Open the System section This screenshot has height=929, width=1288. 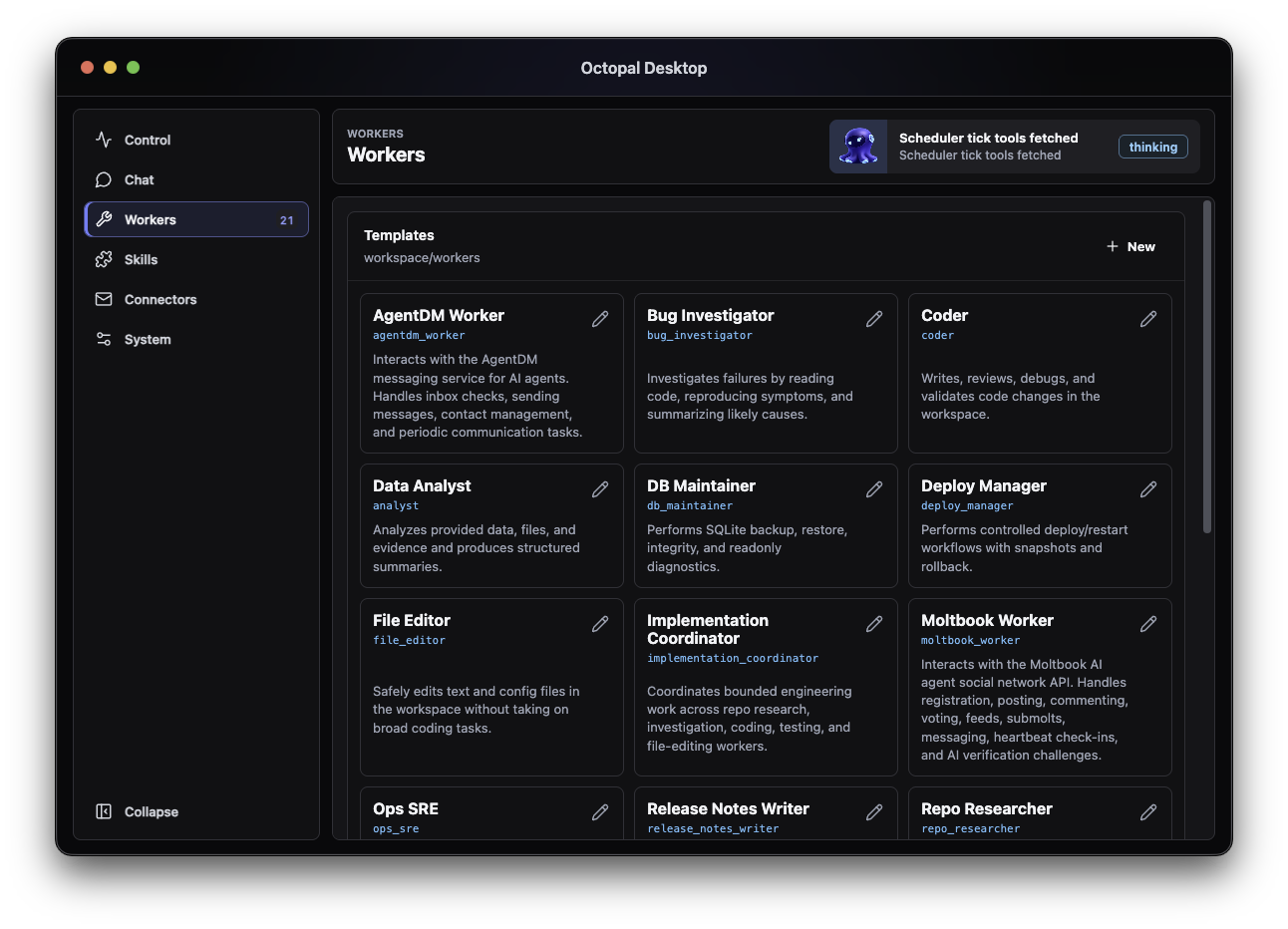pyautogui.click(x=196, y=339)
